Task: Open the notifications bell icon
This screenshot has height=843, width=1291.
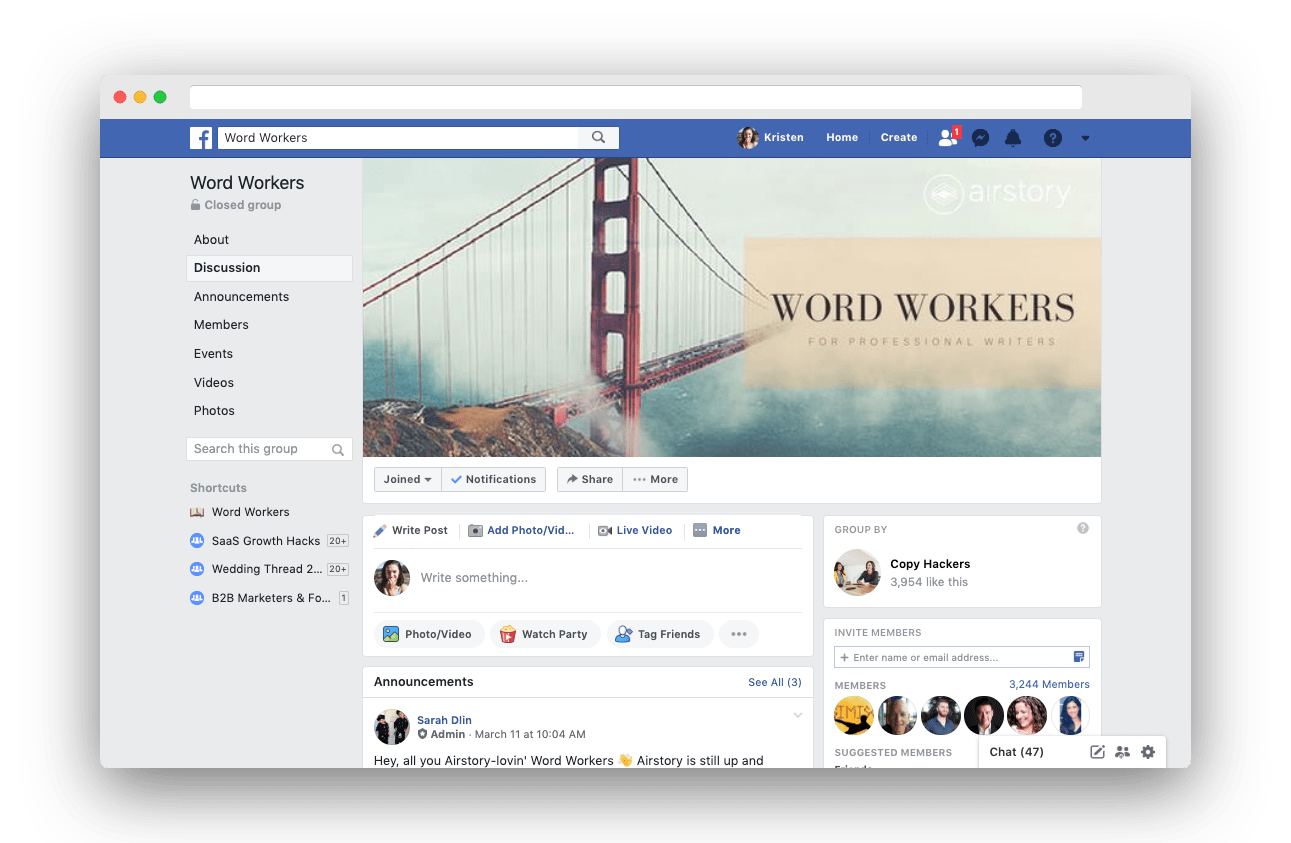Action: tap(1013, 138)
